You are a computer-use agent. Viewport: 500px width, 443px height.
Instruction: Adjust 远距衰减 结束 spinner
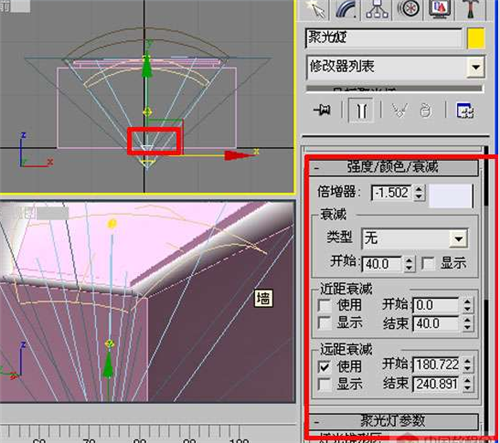(x=467, y=384)
